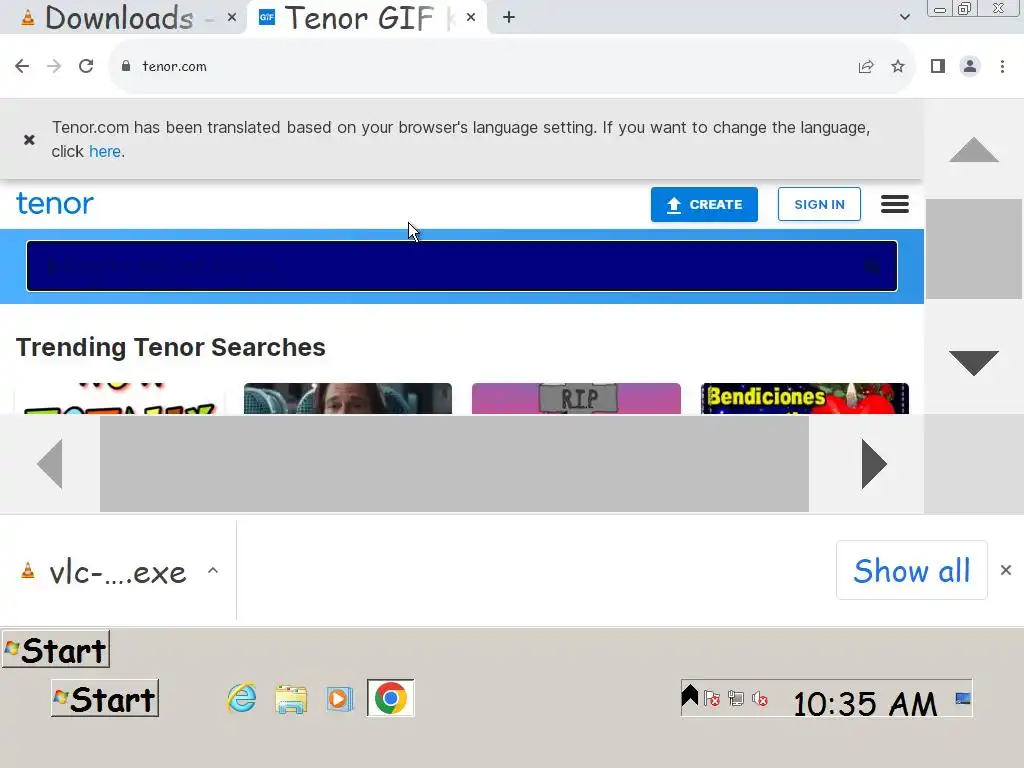Open the Chrome profile avatar

(x=970, y=66)
